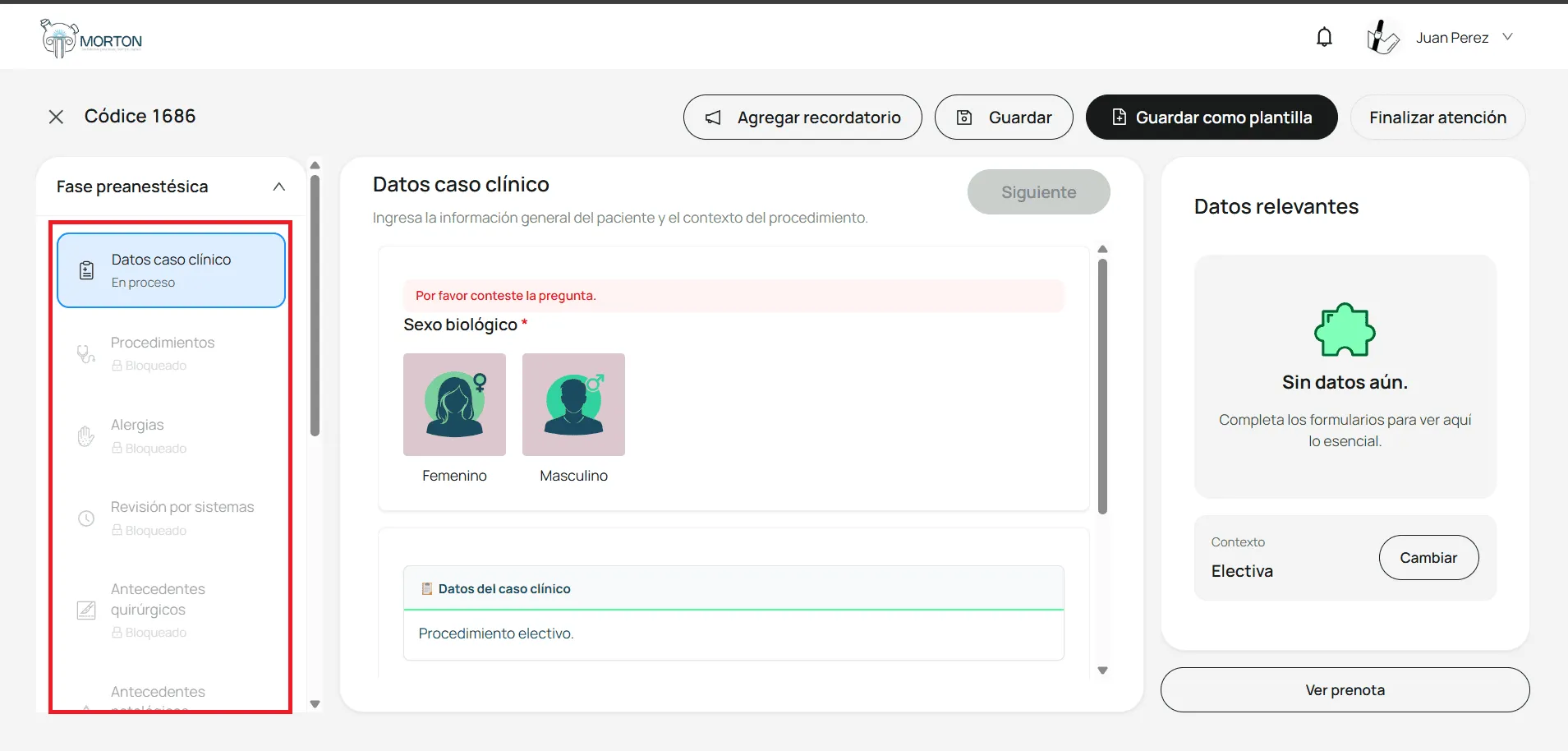Click the Femenino label text
1568x751 pixels.
[x=454, y=476]
